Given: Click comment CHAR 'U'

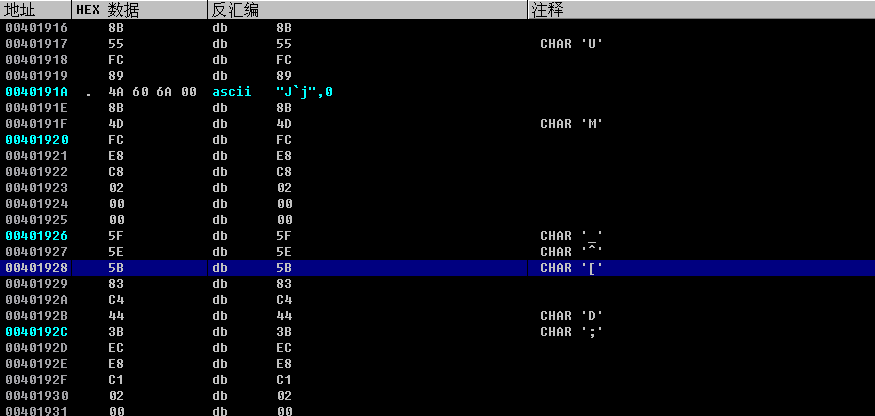Looking at the screenshot, I should [572, 44].
